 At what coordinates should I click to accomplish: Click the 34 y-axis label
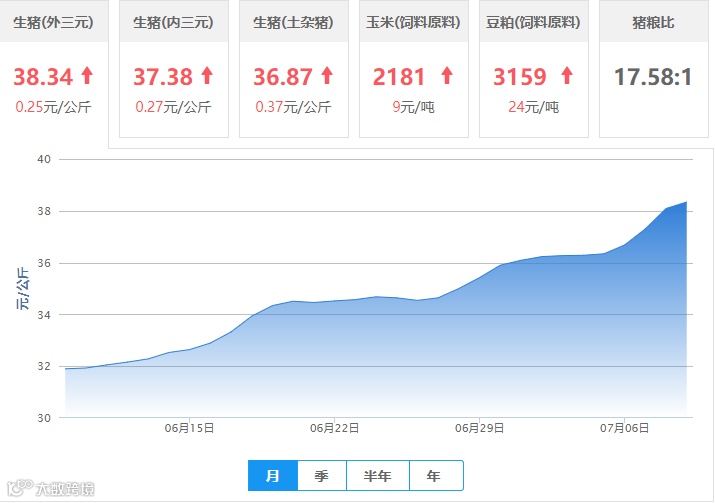(x=44, y=315)
